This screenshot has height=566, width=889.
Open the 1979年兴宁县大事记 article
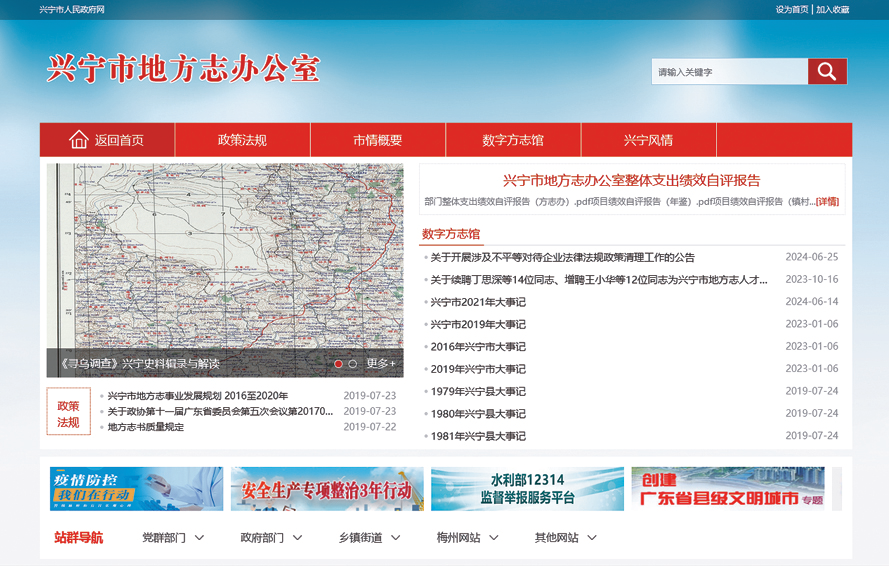click(478, 391)
